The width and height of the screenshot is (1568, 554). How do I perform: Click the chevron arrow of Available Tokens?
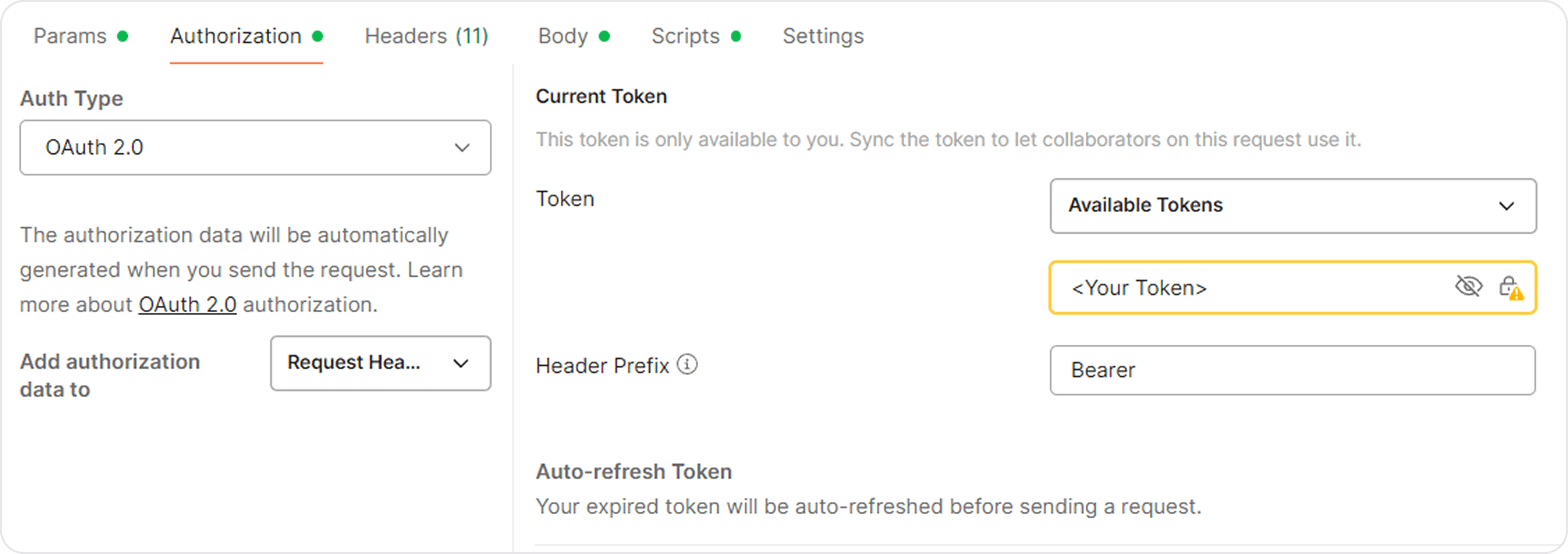coord(1506,206)
